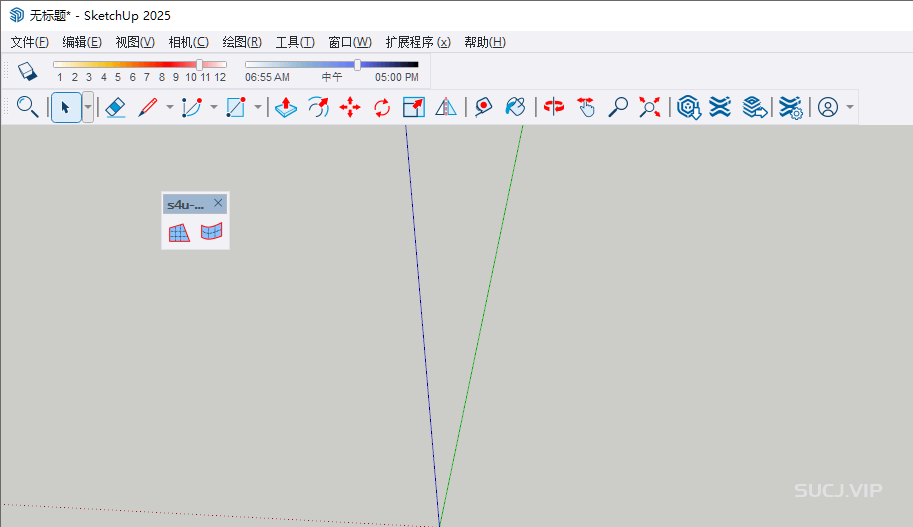Image resolution: width=913 pixels, height=527 pixels.
Task: Choose the red Line pencil tool
Action: [148, 107]
